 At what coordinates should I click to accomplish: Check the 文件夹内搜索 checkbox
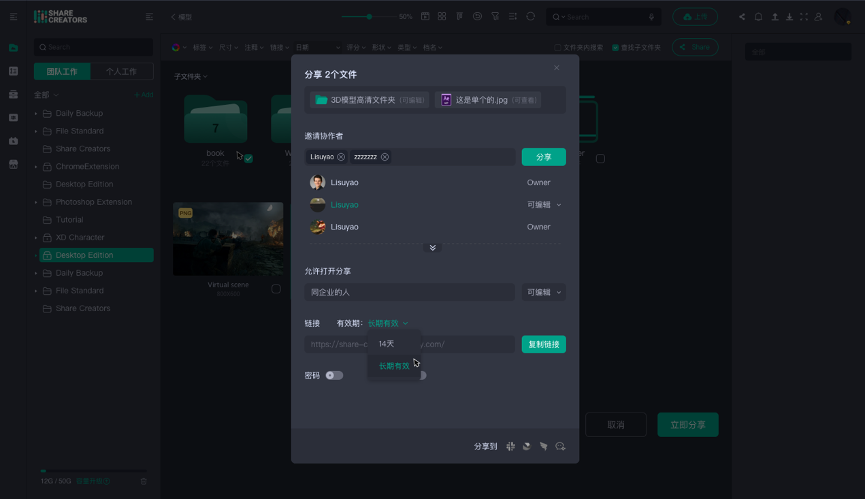557,47
